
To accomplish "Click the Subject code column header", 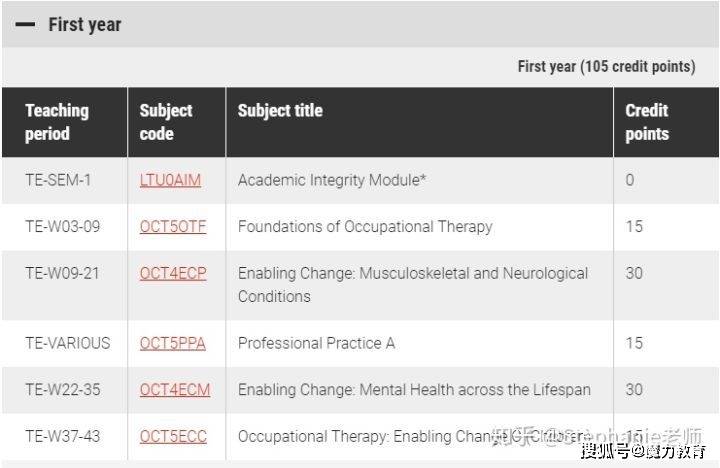I will 166,122.
